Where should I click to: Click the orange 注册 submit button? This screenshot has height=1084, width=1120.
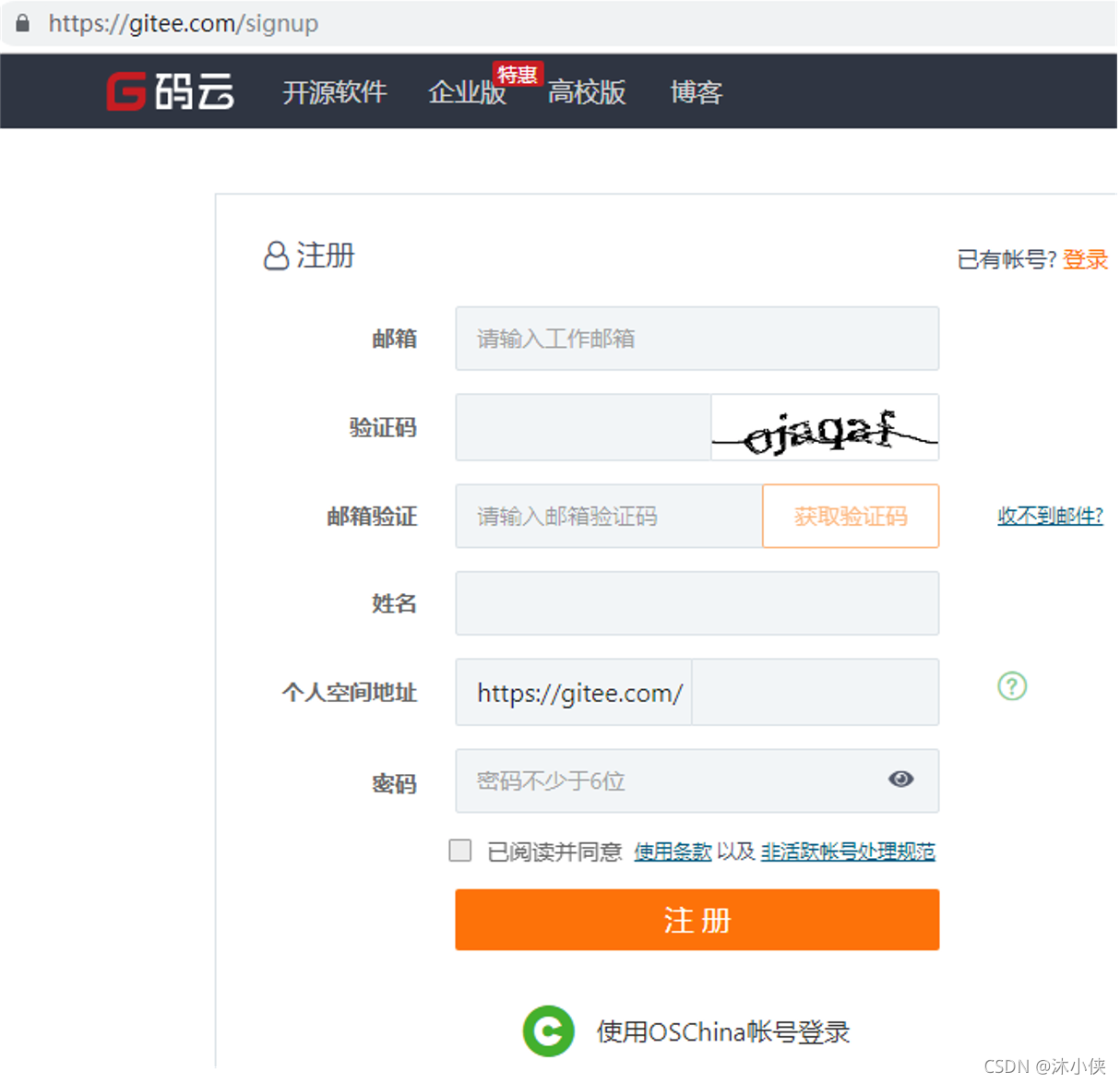pyautogui.click(x=697, y=919)
